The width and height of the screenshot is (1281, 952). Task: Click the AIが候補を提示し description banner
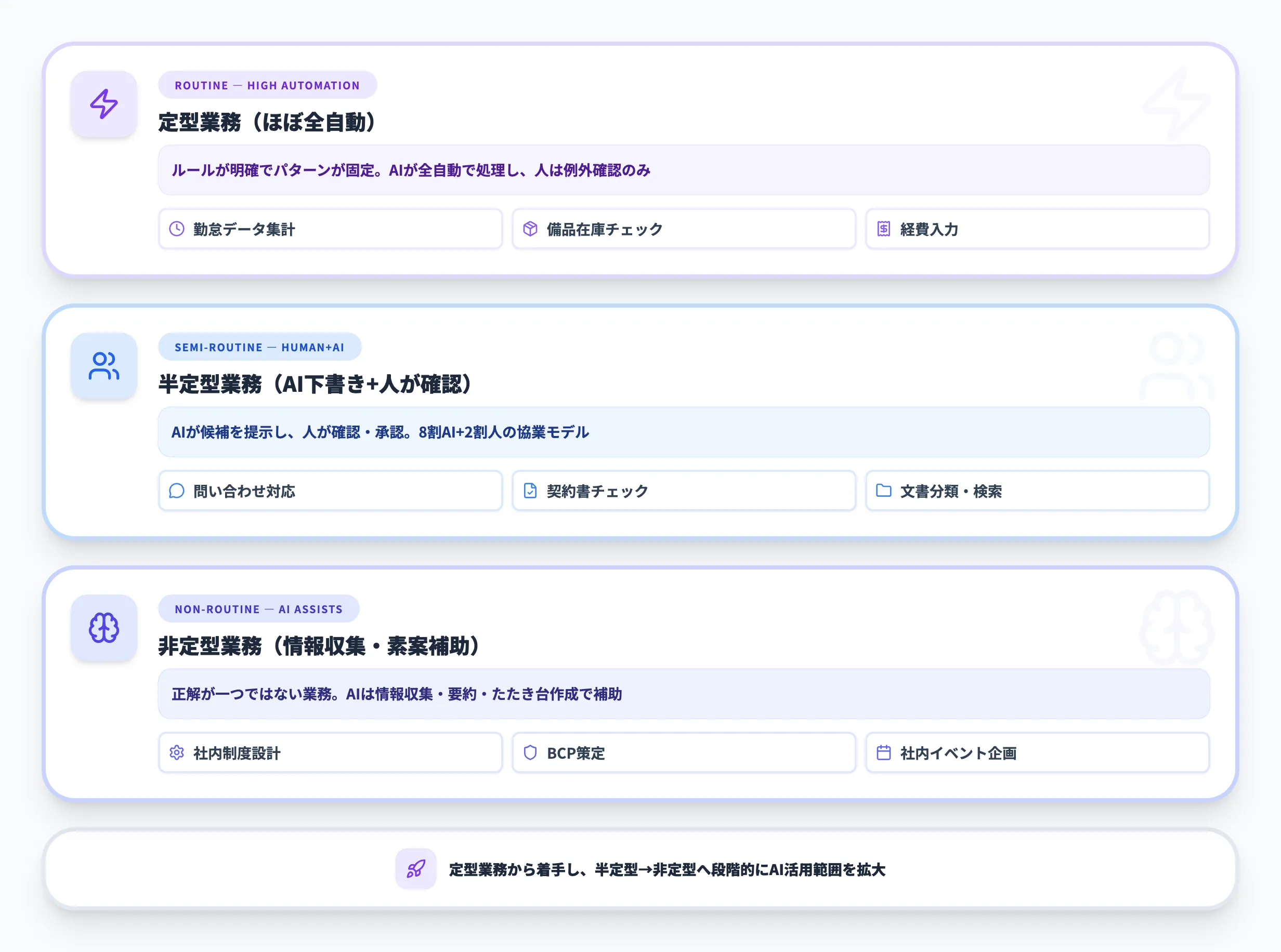click(684, 432)
